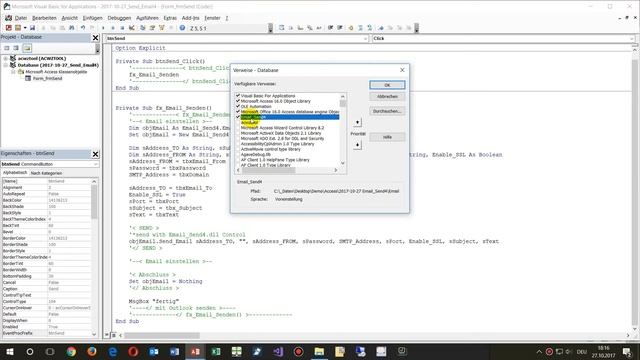This screenshot has height=360, width=640.
Task: Open Microsoft Edge from the taskbar
Action: pyautogui.click(x=113, y=351)
